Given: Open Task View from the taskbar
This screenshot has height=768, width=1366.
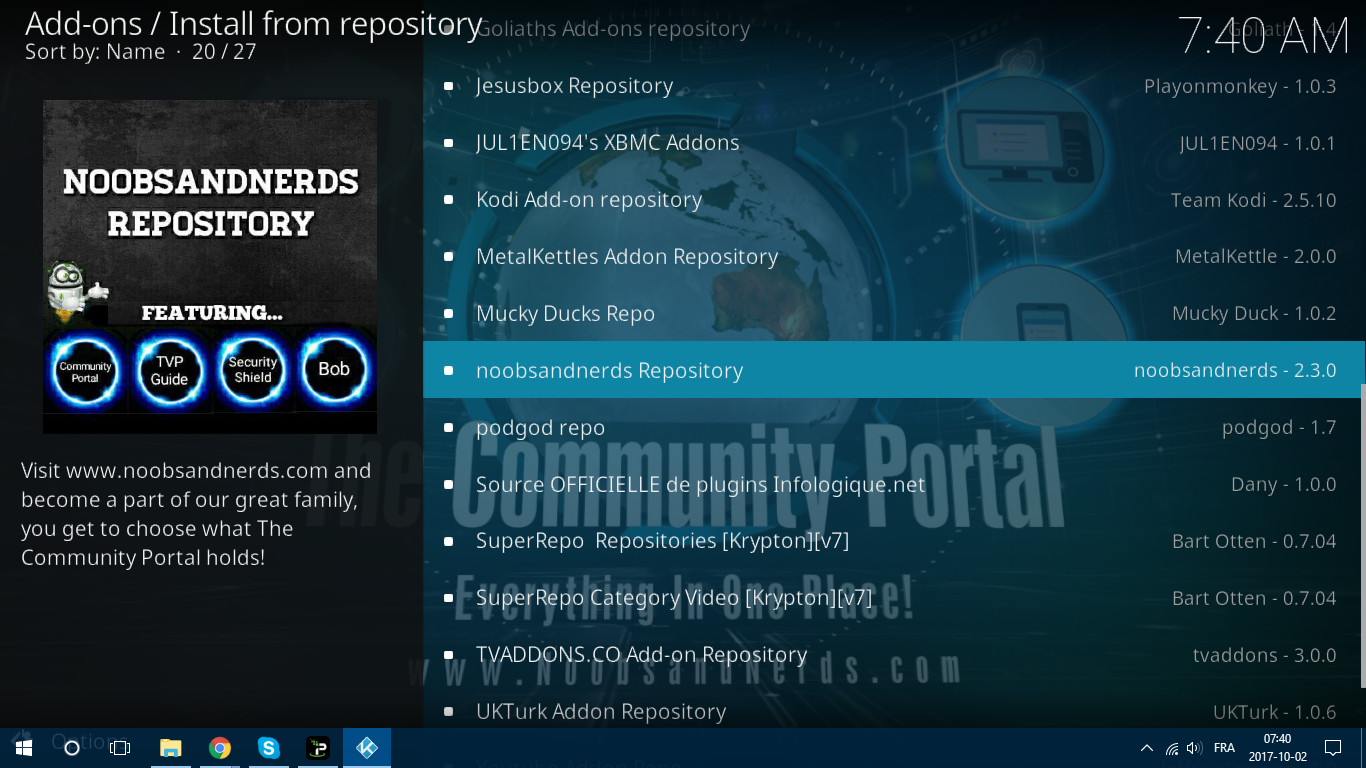Looking at the screenshot, I should pyautogui.click(x=120, y=748).
